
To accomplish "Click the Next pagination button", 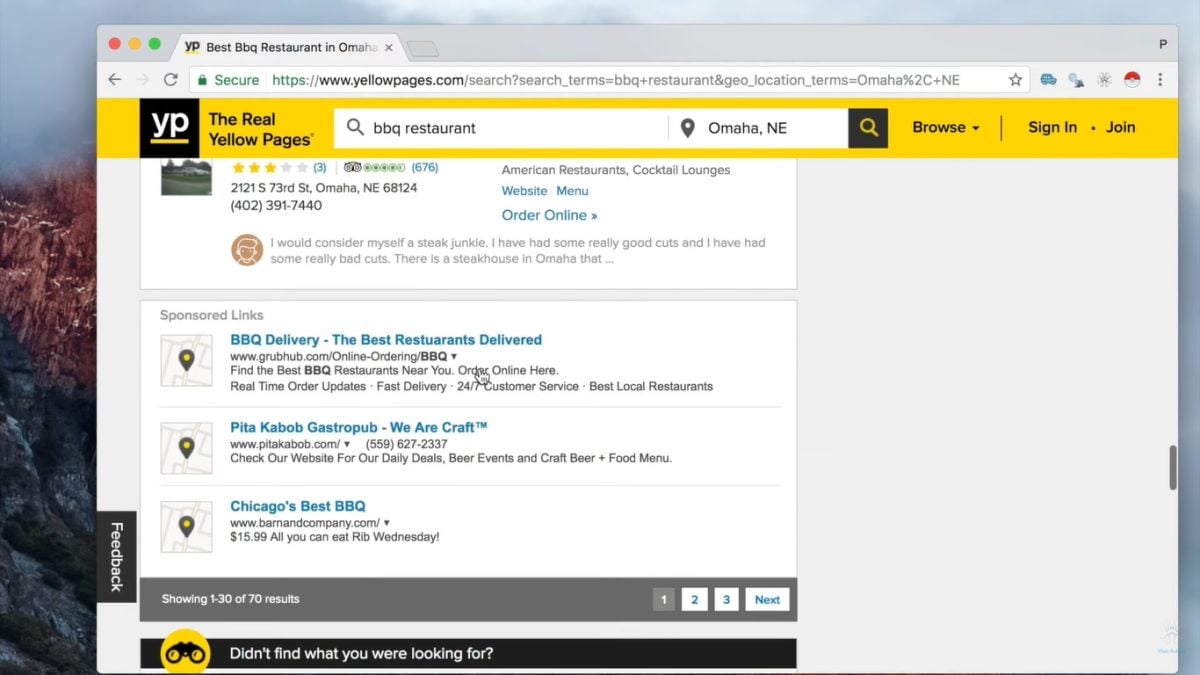I will coord(767,599).
